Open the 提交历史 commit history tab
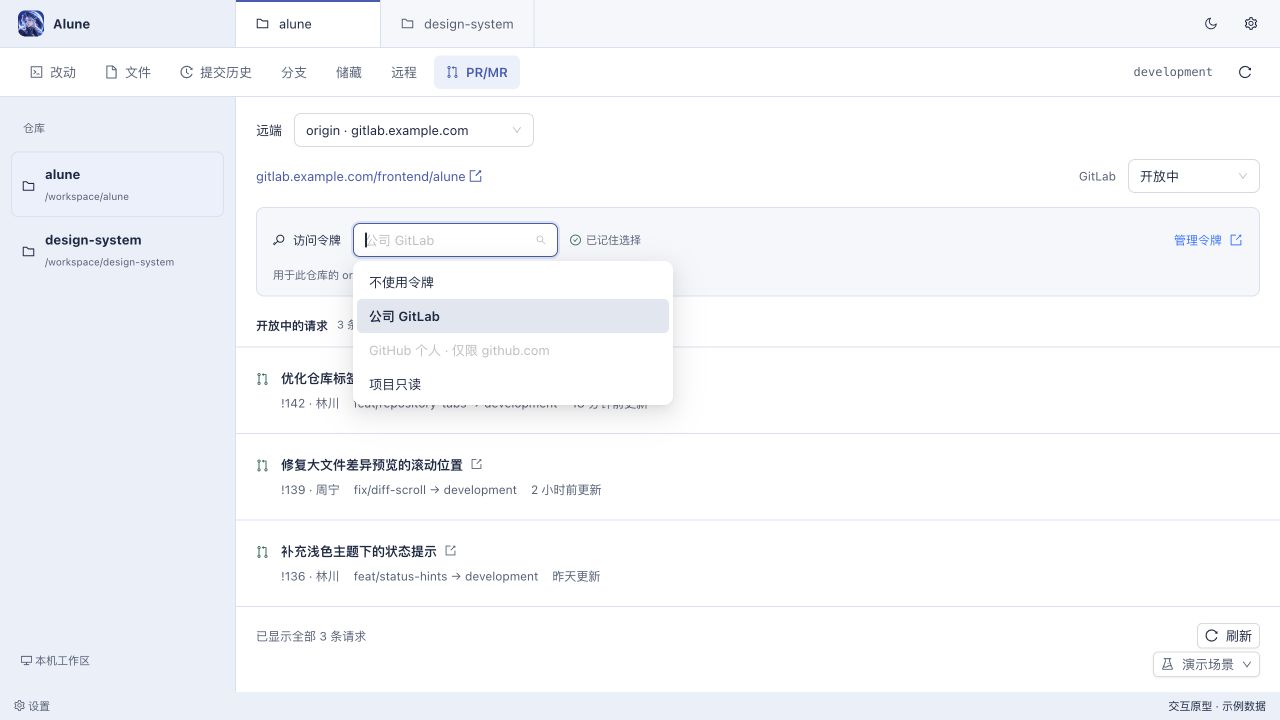This screenshot has width=1280, height=720. coord(215,72)
